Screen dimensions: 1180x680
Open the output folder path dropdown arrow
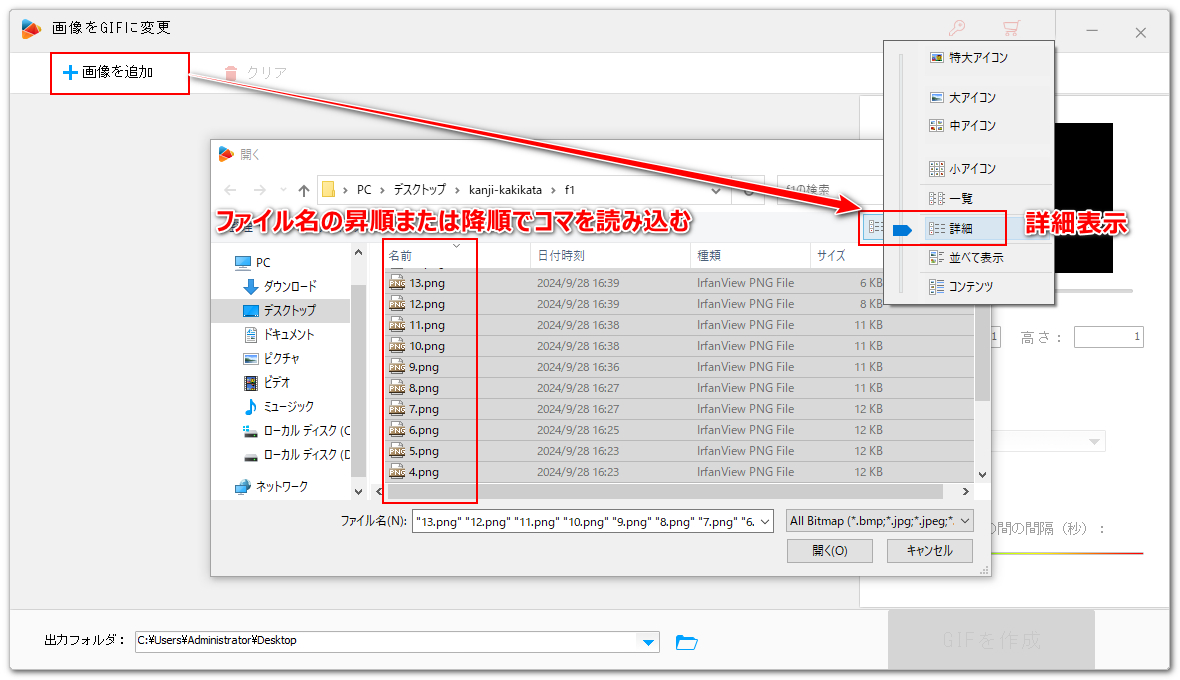(648, 642)
